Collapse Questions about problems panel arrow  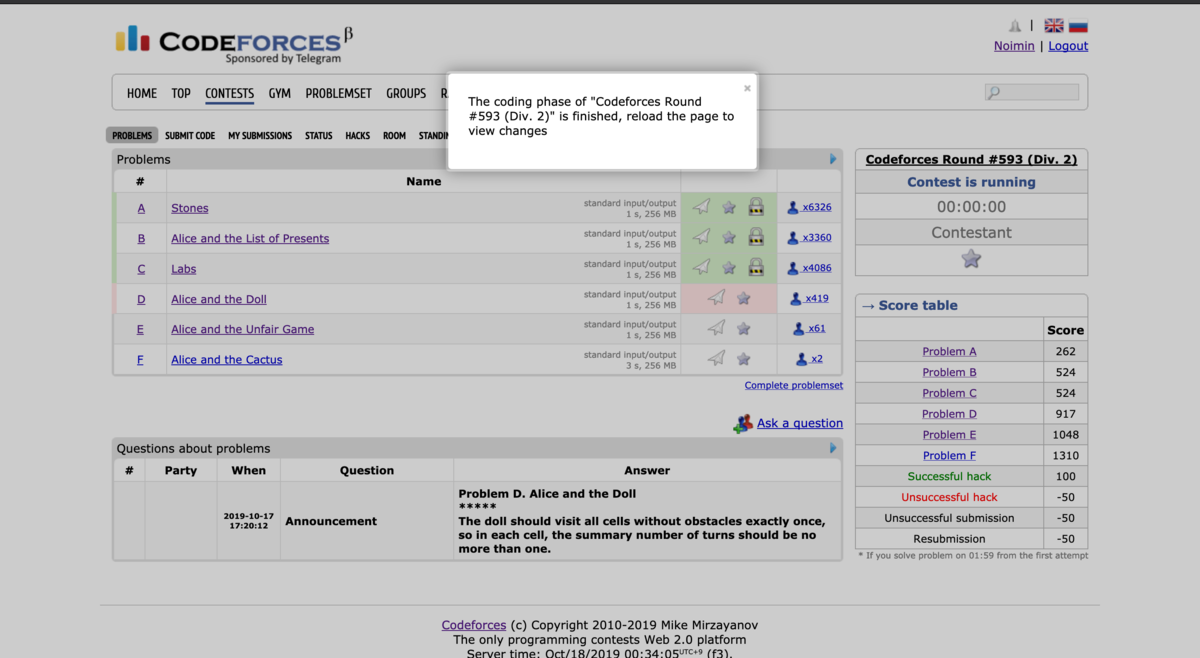point(833,448)
